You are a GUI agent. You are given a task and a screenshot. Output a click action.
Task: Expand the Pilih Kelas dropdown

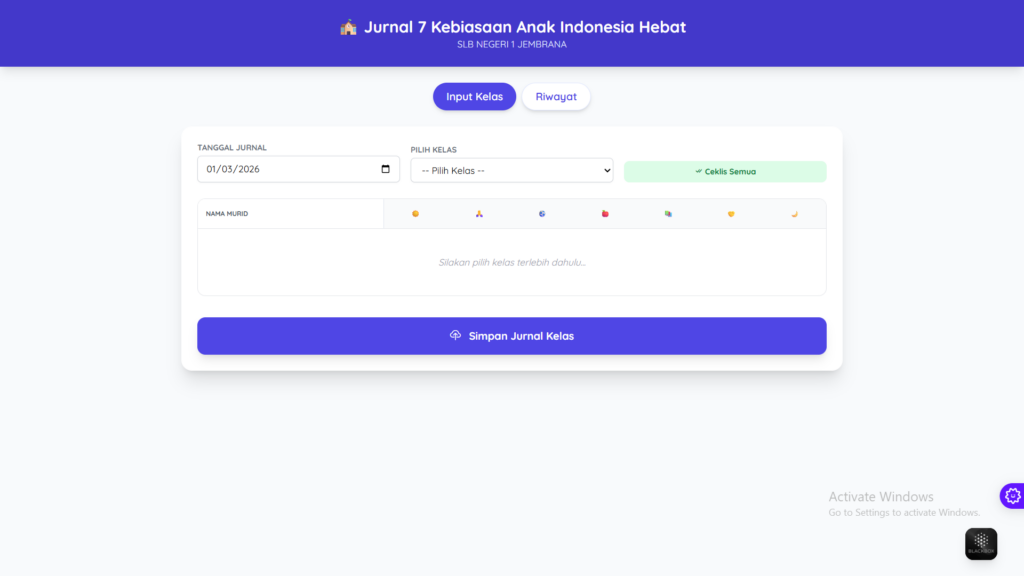click(511, 171)
